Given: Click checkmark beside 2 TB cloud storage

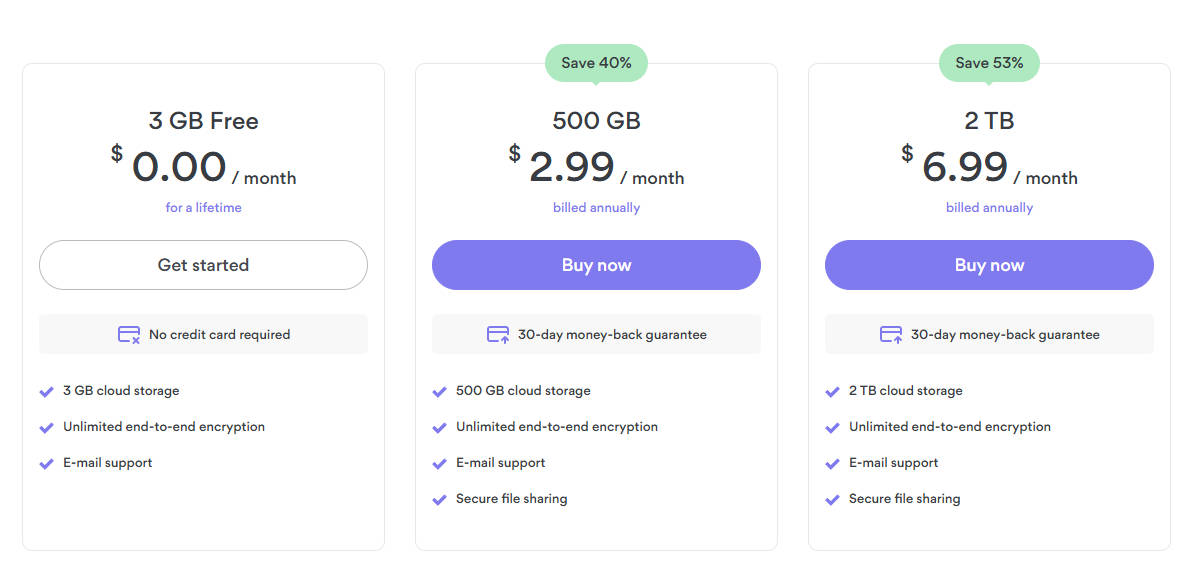Looking at the screenshot, I should (832, 392).
